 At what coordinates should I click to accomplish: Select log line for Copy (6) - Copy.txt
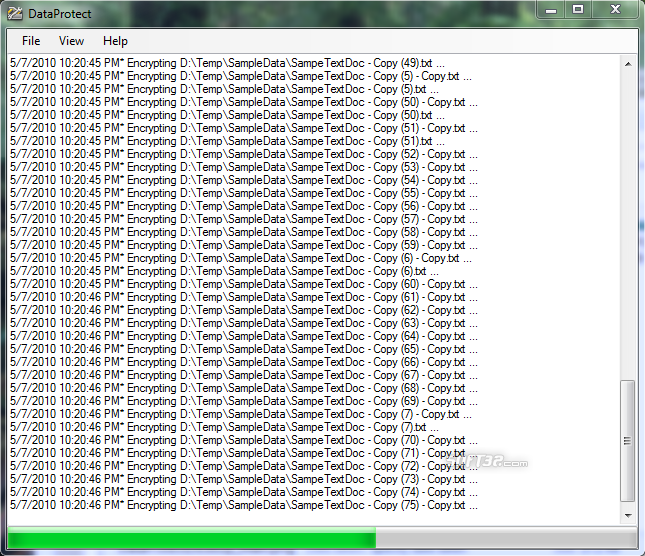pyautogui.click(x=241, y=258)
